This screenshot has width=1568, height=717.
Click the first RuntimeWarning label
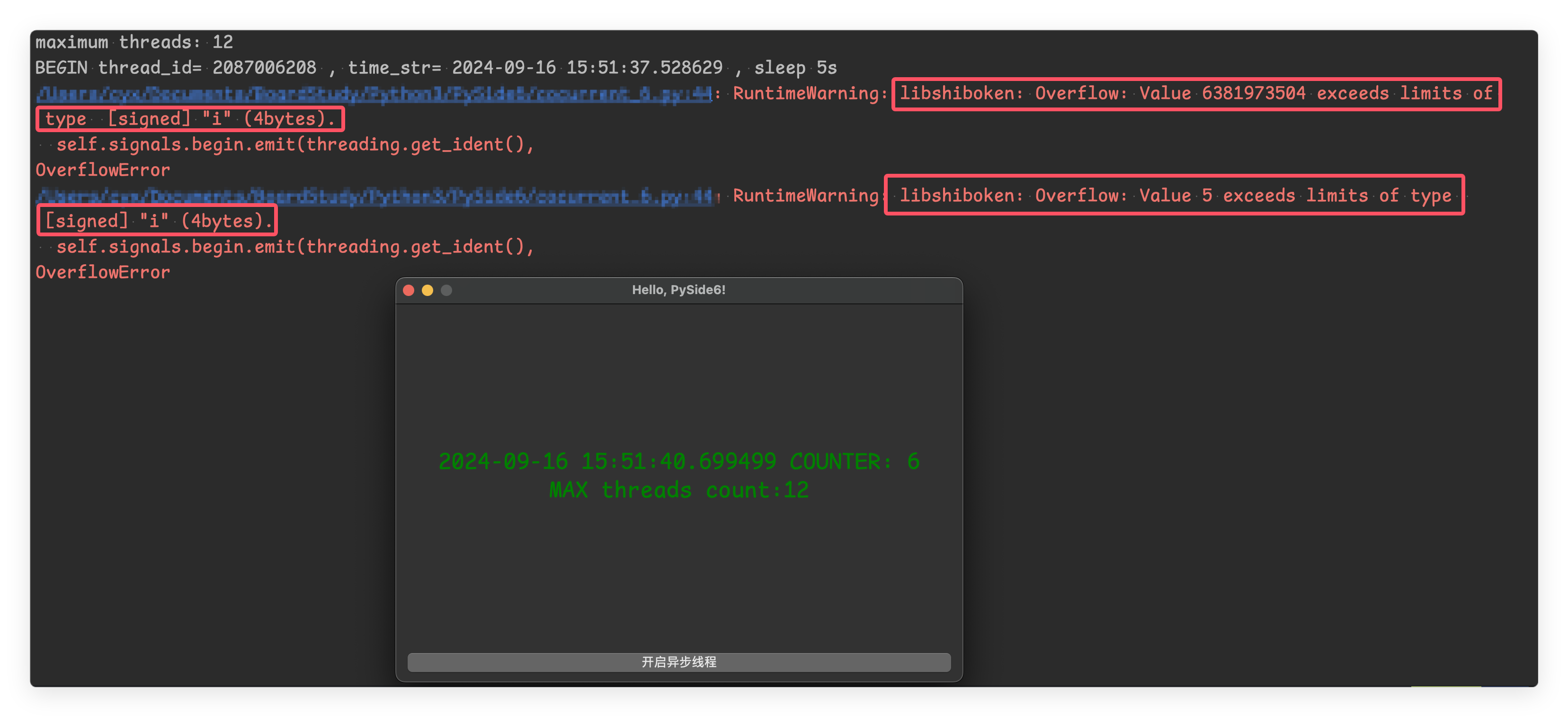(810, 94)
